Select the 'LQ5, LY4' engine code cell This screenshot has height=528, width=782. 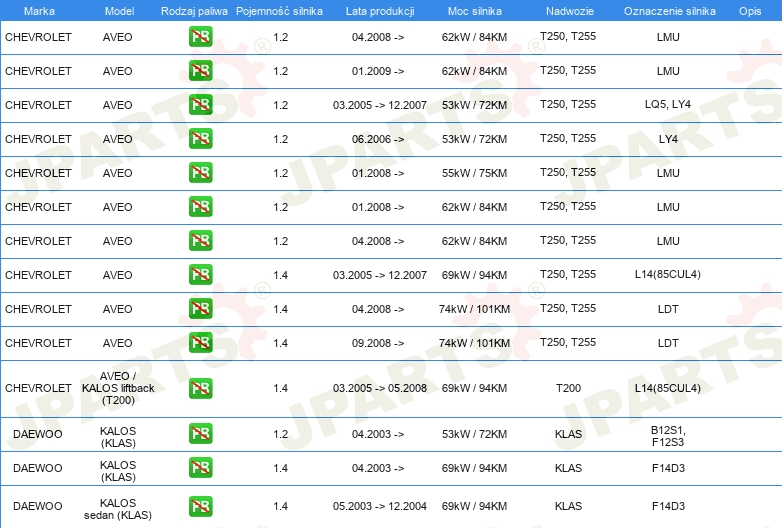point(668,104)
